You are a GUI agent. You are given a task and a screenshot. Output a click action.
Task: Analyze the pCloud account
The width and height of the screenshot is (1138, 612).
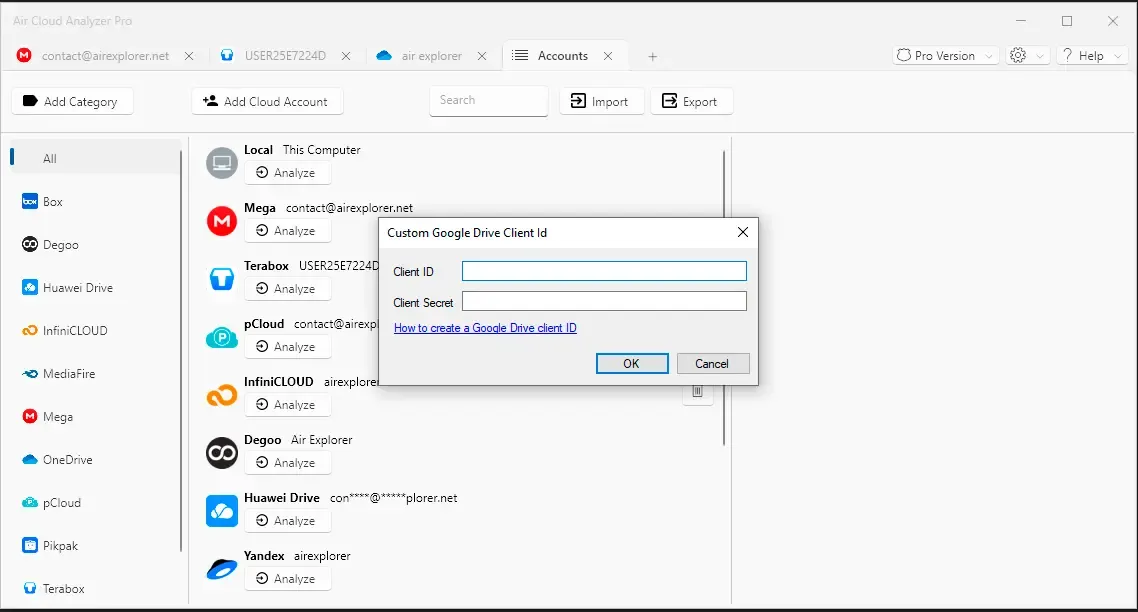tap(287, 347)
